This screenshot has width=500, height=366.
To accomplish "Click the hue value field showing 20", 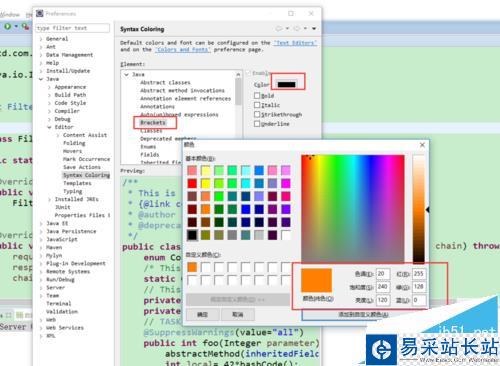I will click(383, 274).
